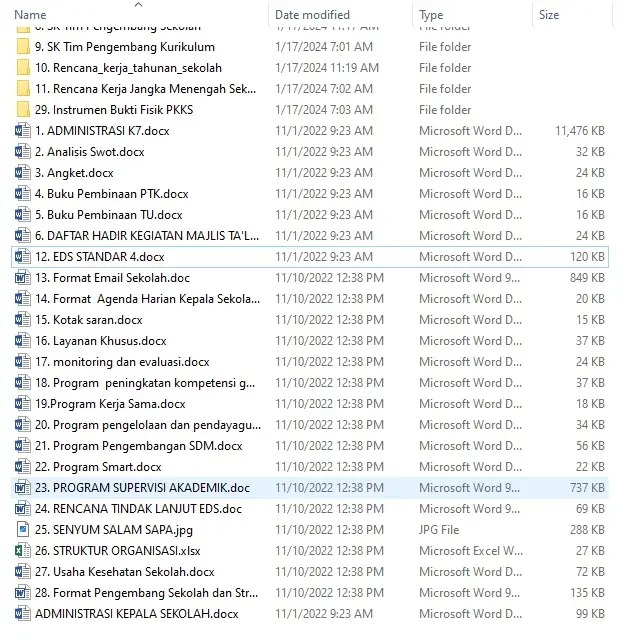Click Word icon of 15. Kotak saran.docx

tap(23, 319)
